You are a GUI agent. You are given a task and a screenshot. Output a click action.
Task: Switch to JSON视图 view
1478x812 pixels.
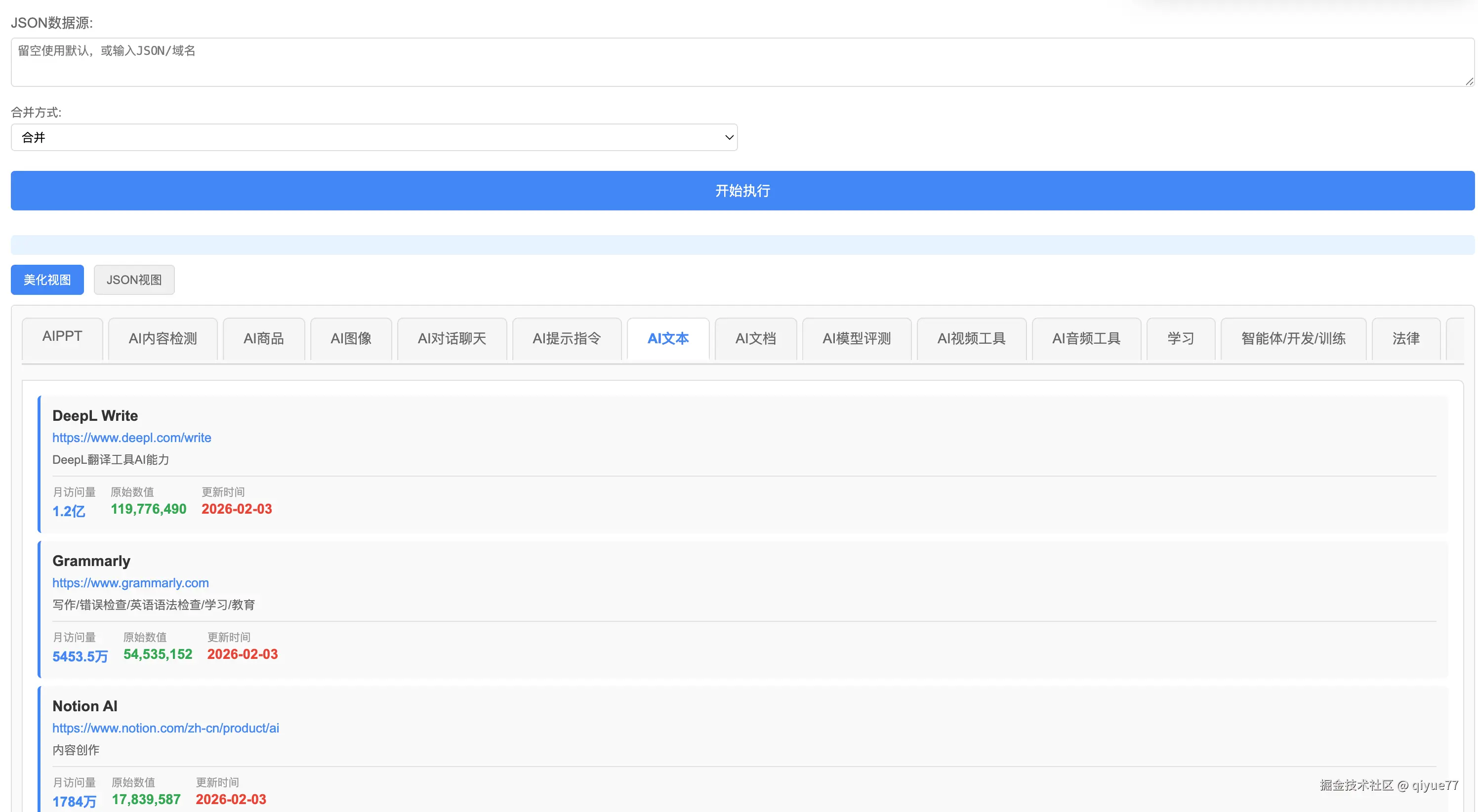point(134,280)
